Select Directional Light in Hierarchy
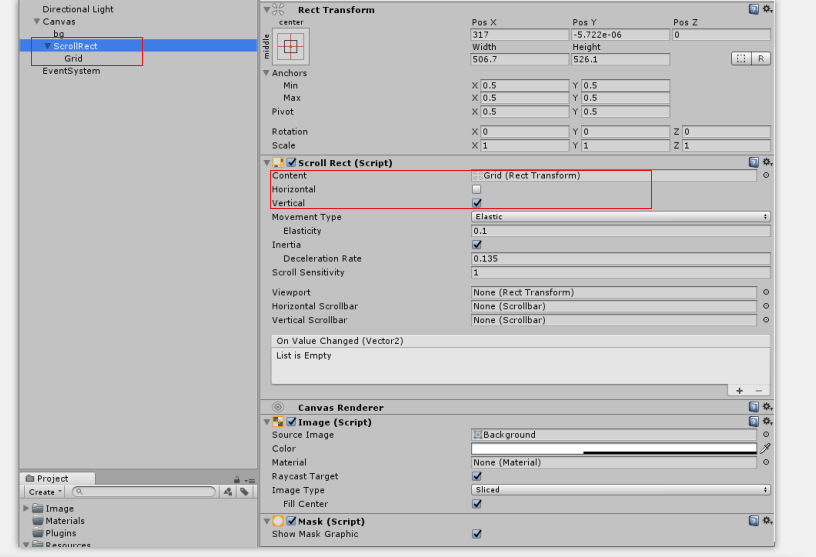The image size is (816, 557). pos(78,9)
